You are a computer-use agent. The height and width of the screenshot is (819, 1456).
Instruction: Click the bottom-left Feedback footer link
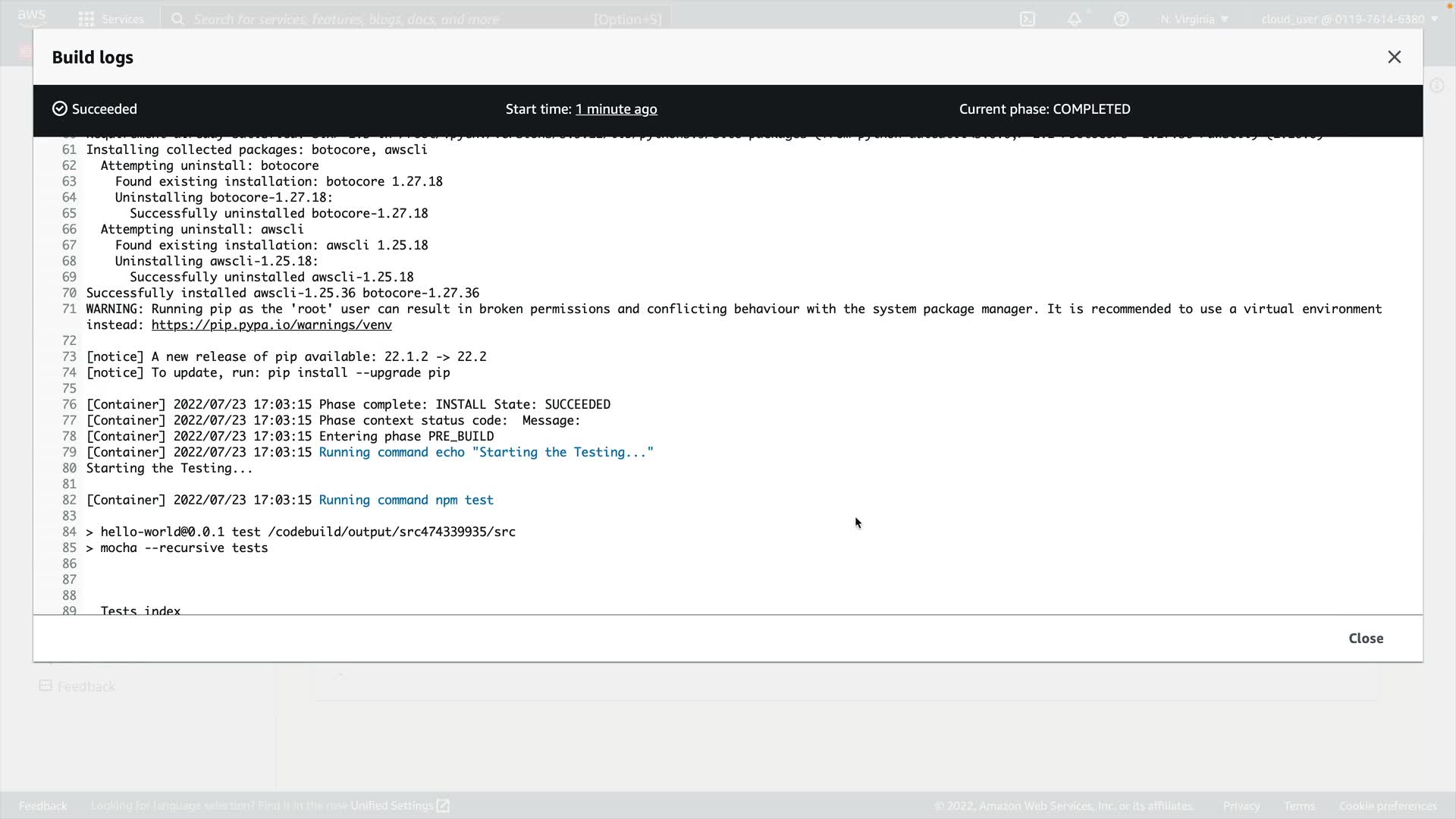click(x=42, y=805)
